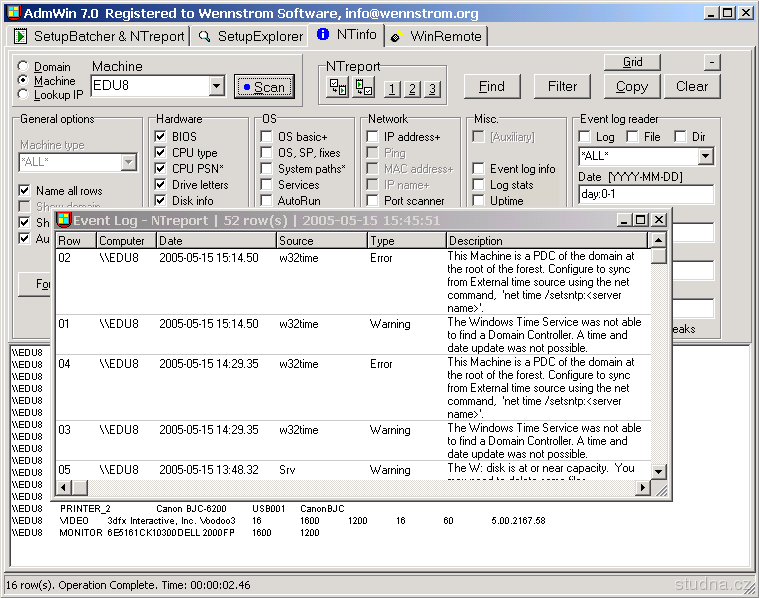759x598 pixels.
Task: Sort event log by Source column header
Action: tap(321, 241)
